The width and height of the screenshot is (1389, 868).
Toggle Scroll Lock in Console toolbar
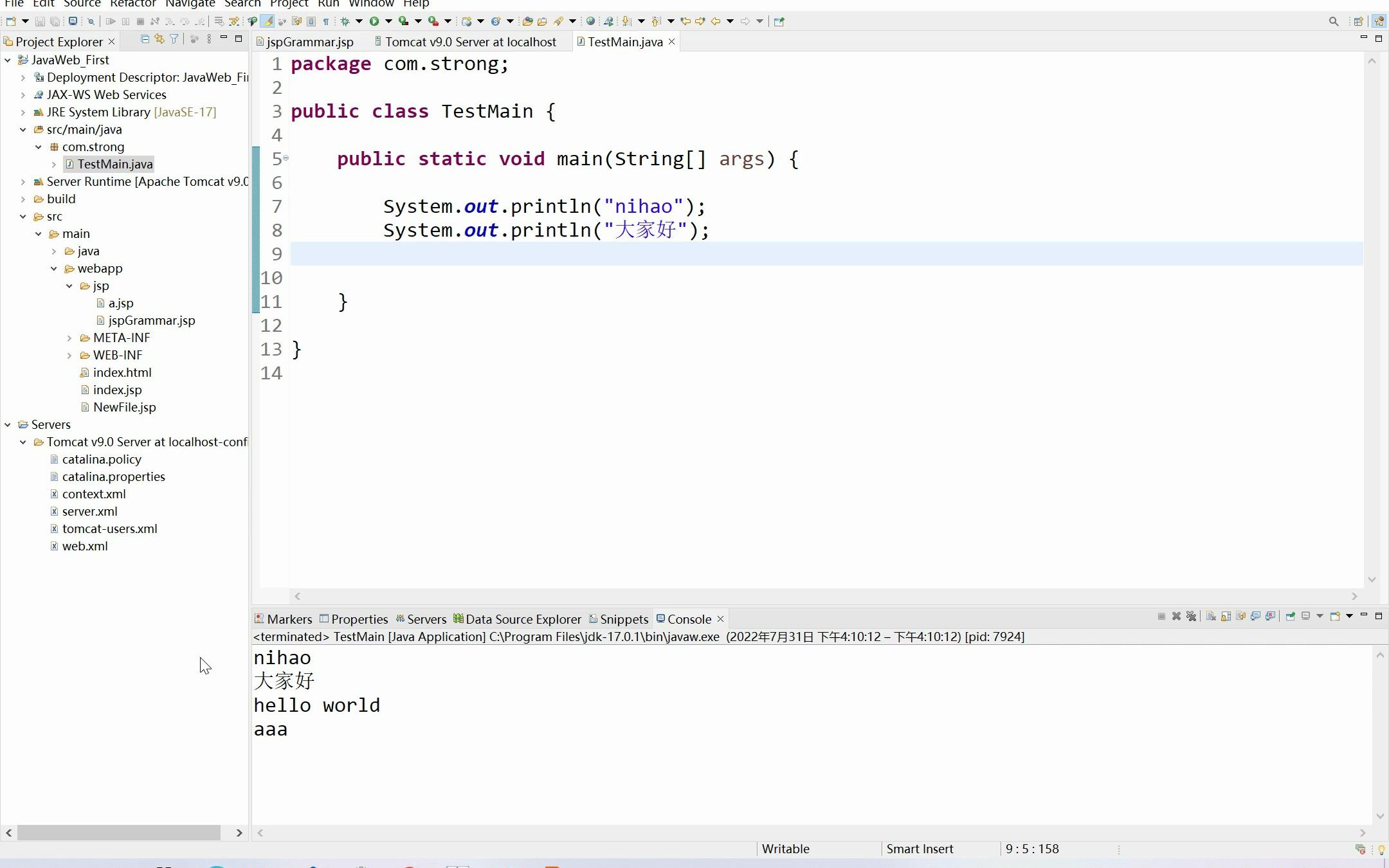1226,616
